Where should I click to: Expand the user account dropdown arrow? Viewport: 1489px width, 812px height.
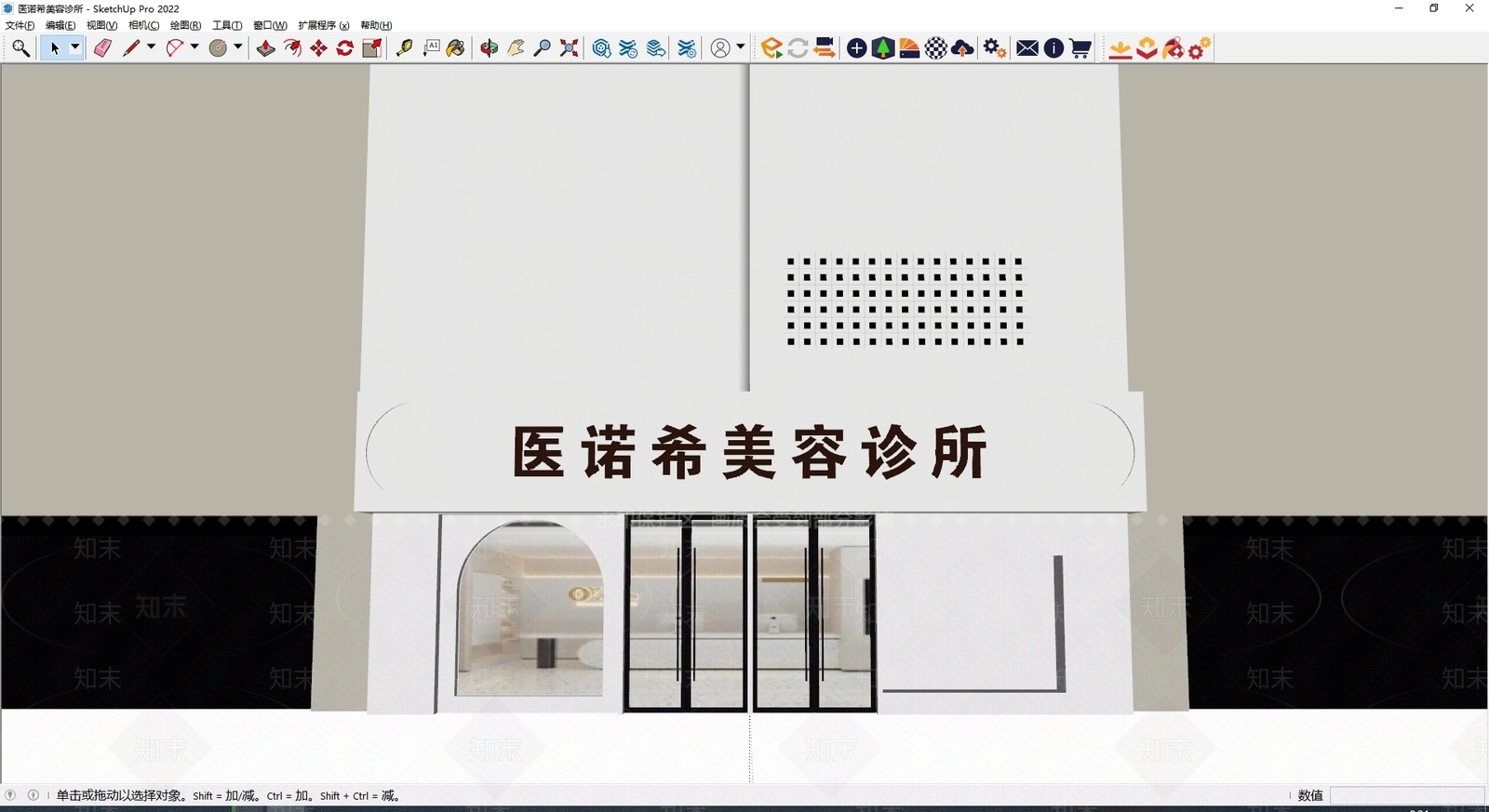click(741, 47)
